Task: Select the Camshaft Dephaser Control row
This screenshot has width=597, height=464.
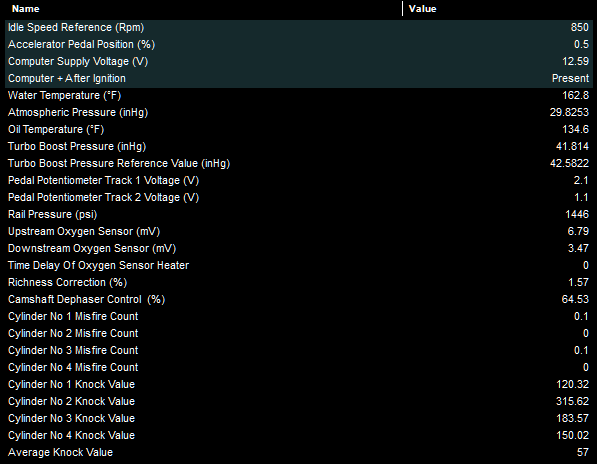Action: [x=299, y=299]
